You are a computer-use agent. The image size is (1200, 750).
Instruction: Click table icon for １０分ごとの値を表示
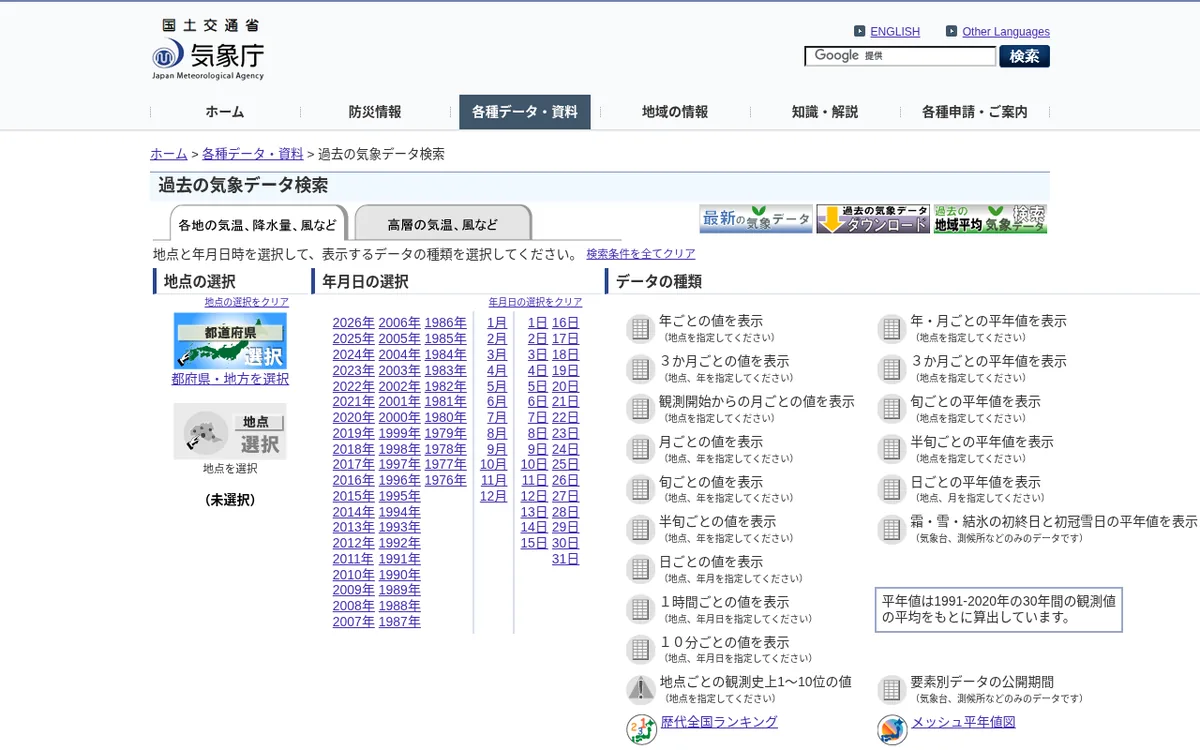tap(640, 649)
